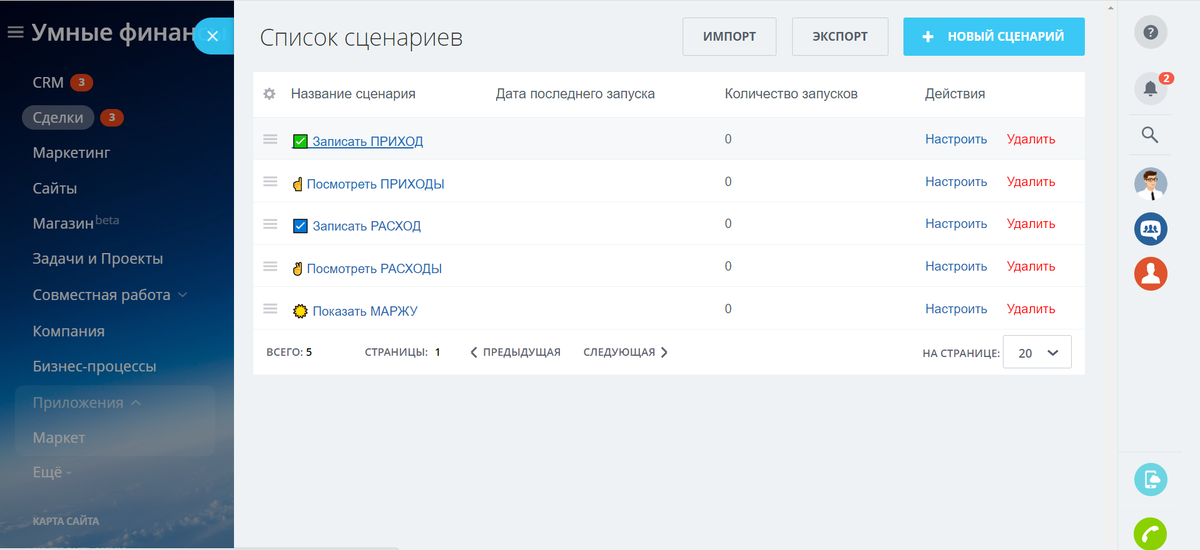Click the hamburger menu icon beside Умные финансы
The image size is (1200, 550).
(x=15, y=32)
